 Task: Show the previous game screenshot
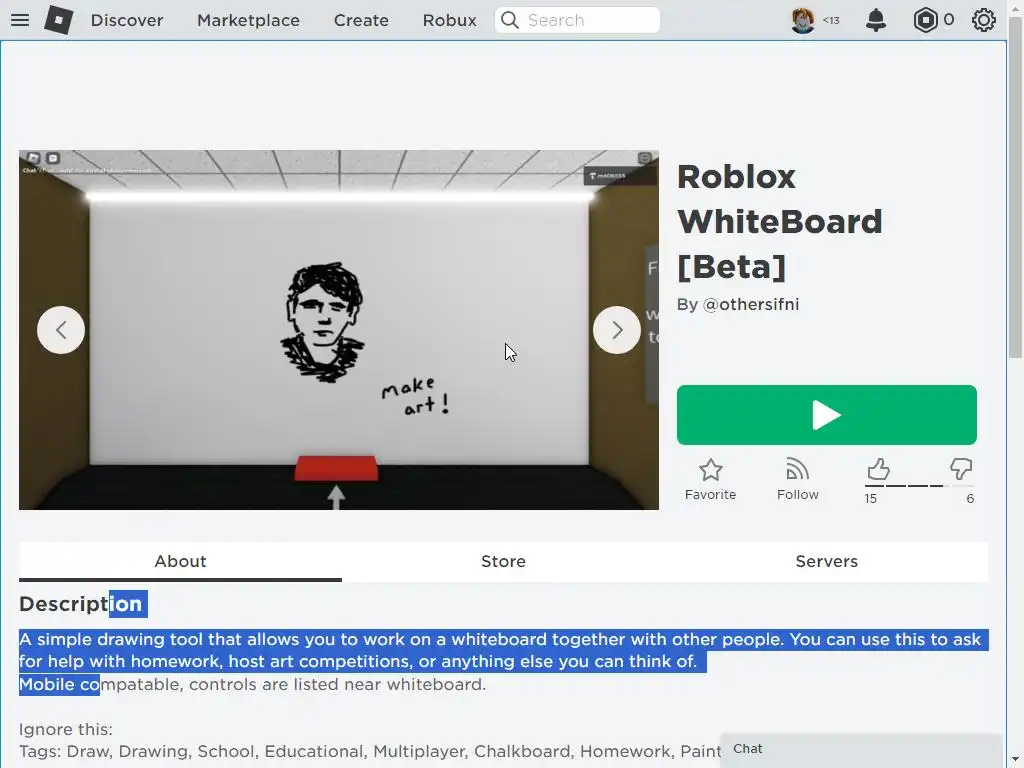[61, 330]
